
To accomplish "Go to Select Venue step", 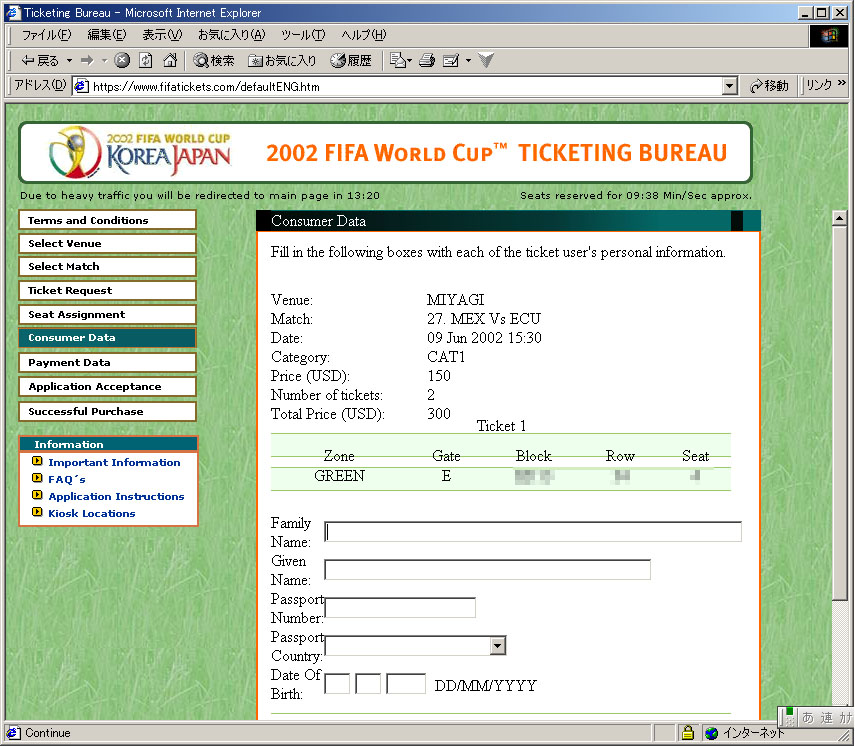I will coord(107,243).
